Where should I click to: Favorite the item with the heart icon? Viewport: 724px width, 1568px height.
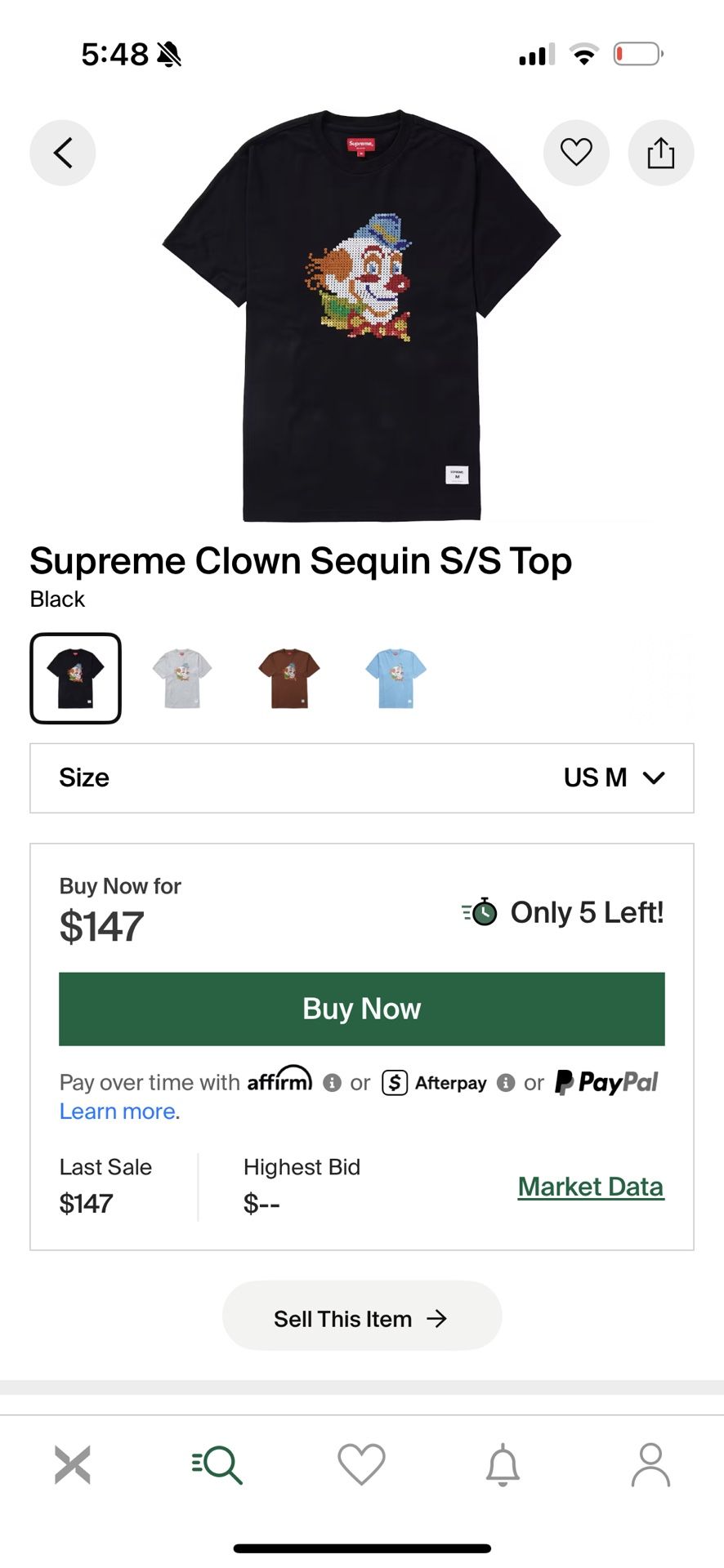click(576, 153)
